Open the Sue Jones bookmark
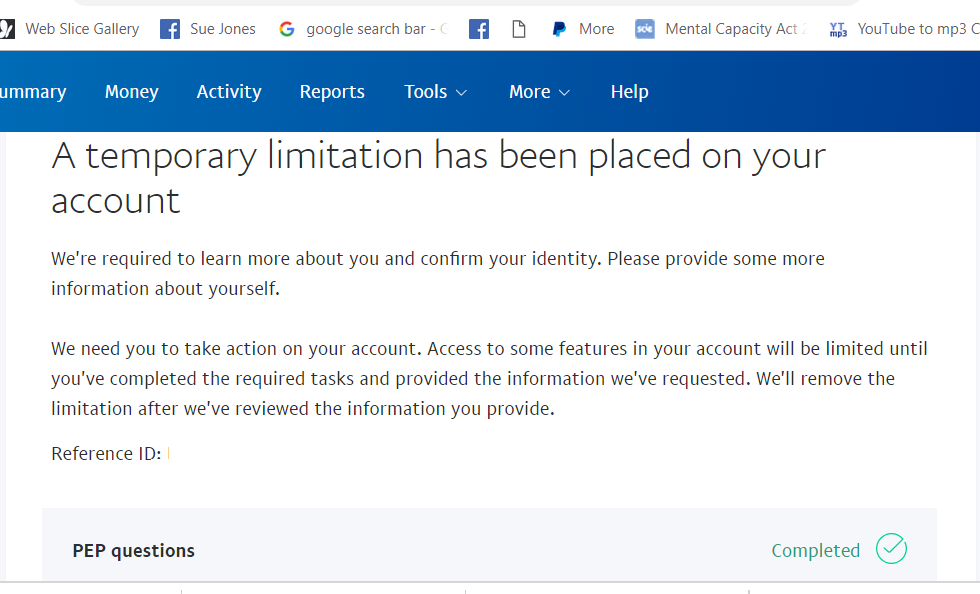The height and width of the screenshot is (594, 980). point(222,28)
